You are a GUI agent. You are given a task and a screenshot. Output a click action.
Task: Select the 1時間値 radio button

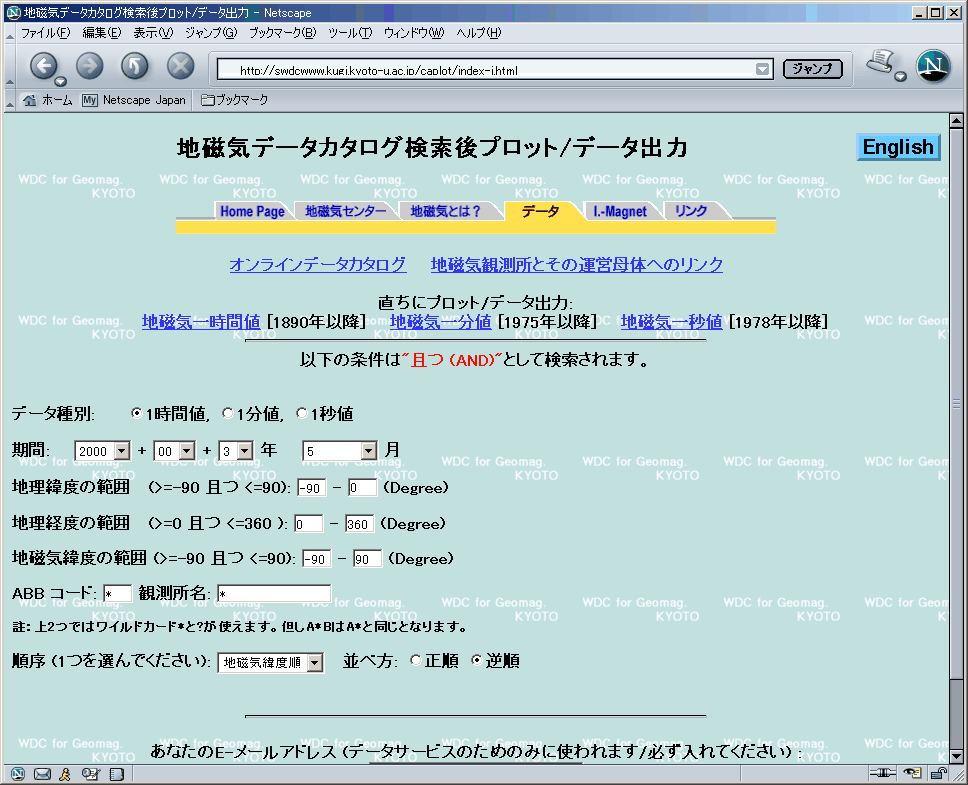[137, 413]
